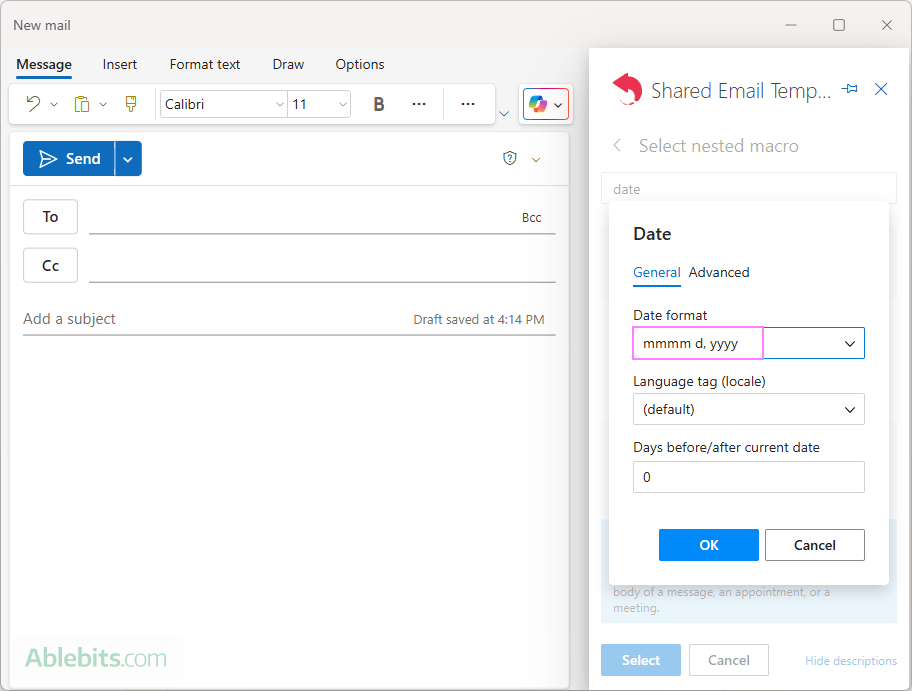This screenshot has width=912, height=691.
Task: Confirm the Date dialog with OK
Action: pyautogui.click(x=708, y=545)
